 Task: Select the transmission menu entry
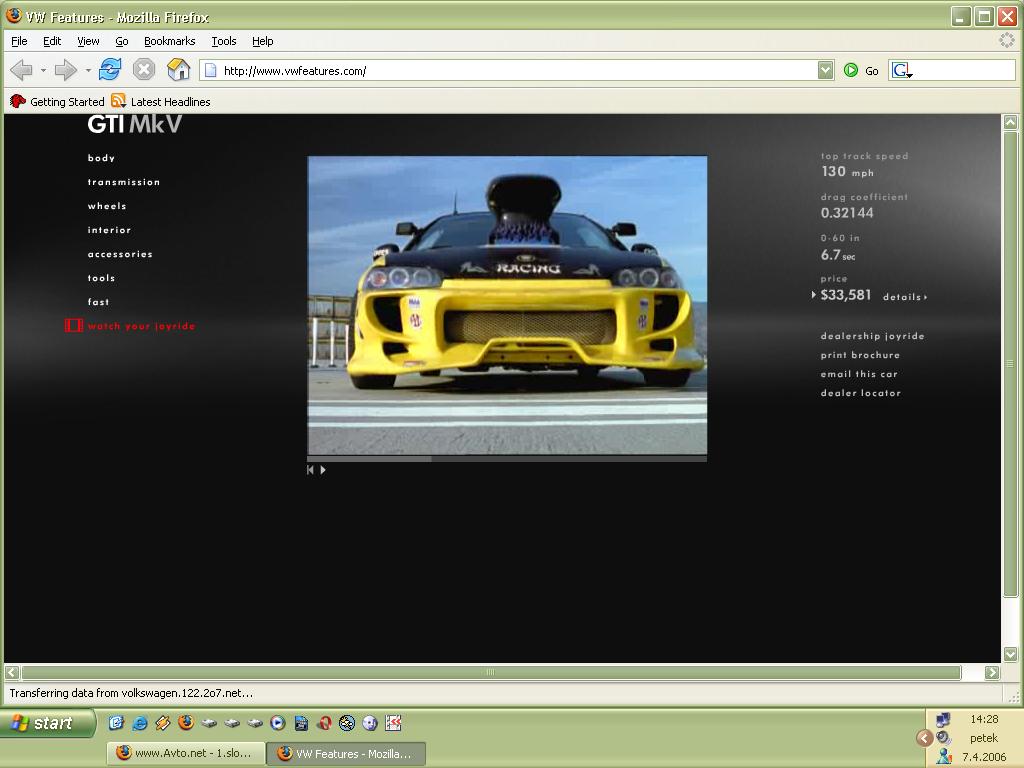click(124, 182)
